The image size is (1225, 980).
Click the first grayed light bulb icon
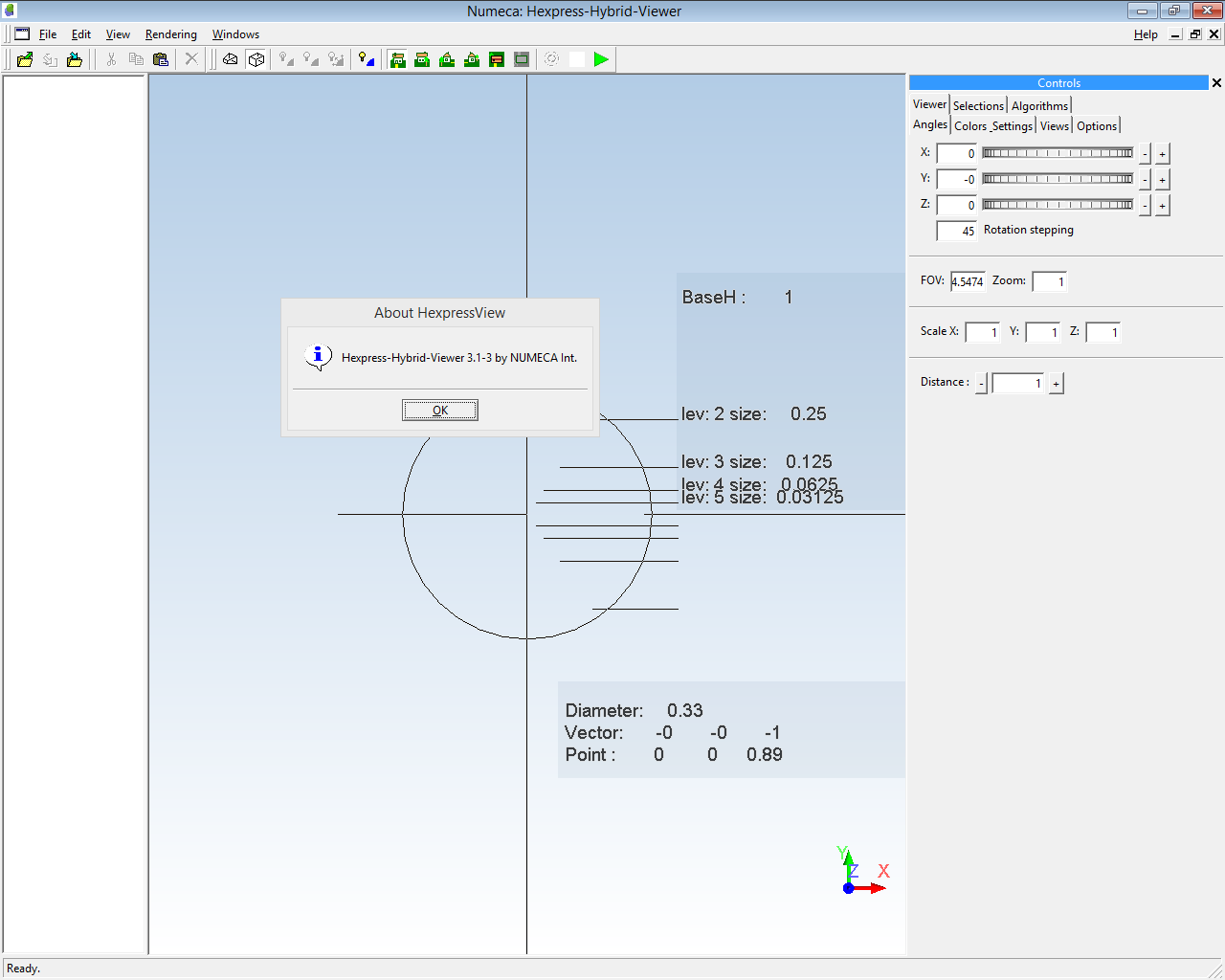(286, 59)
